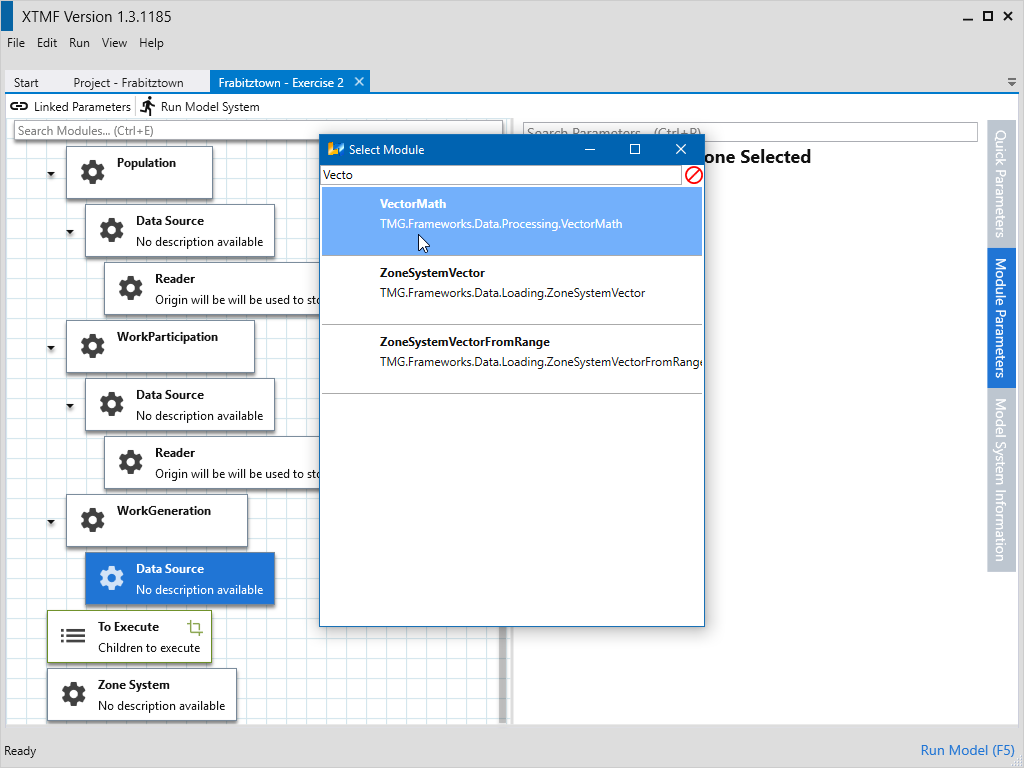Click the To Execute list icon
The width and height of the screenshot is (1024, 768).
point(73,636)
